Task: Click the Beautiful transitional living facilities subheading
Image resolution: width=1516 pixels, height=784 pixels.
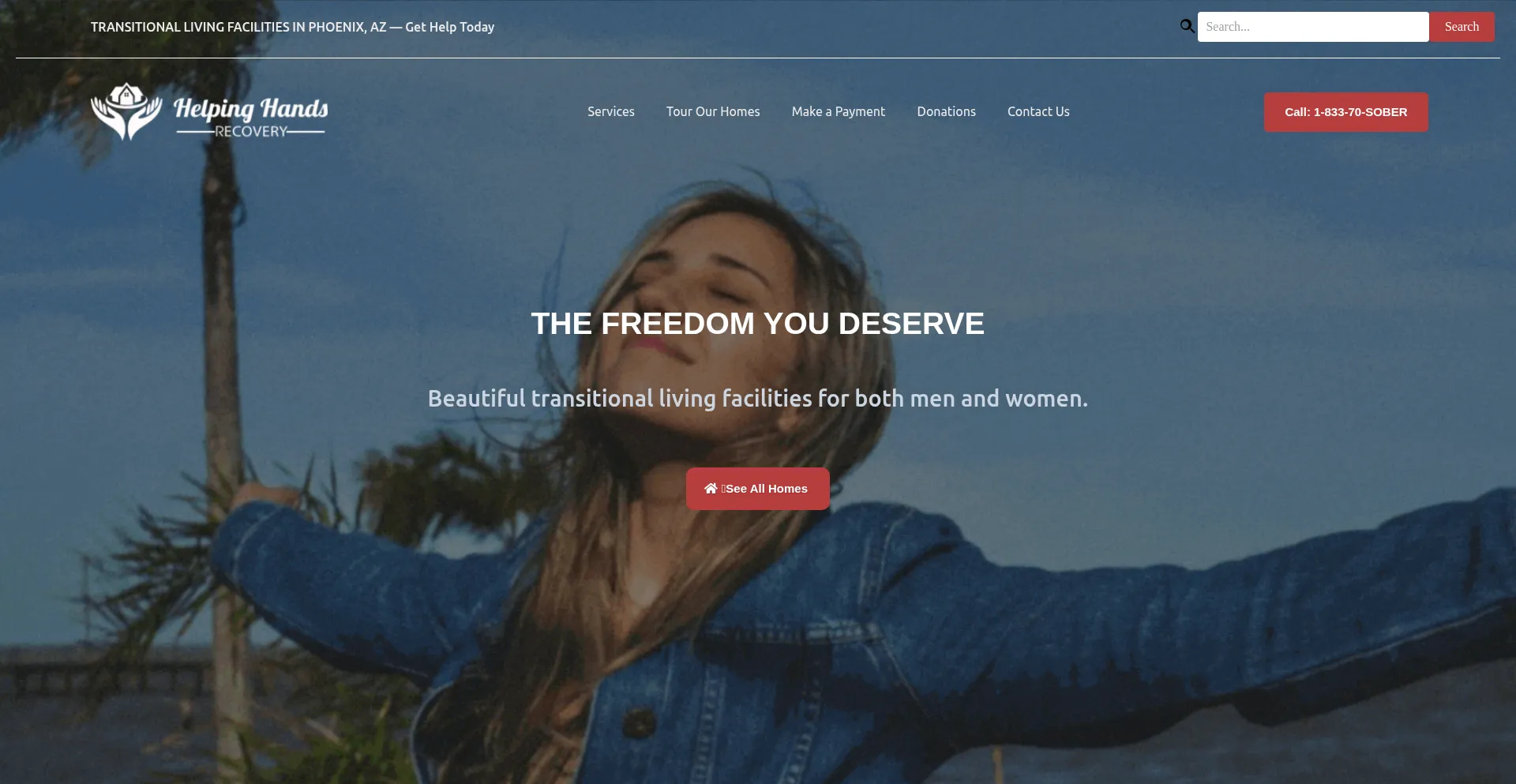Action: (758, 399)
